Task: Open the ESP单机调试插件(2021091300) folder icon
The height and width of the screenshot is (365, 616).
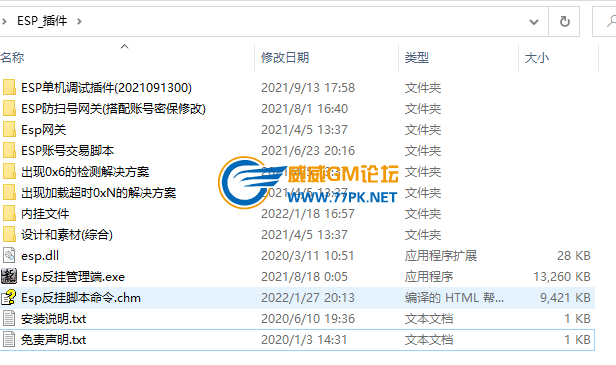Action: (x=9, y=87)
